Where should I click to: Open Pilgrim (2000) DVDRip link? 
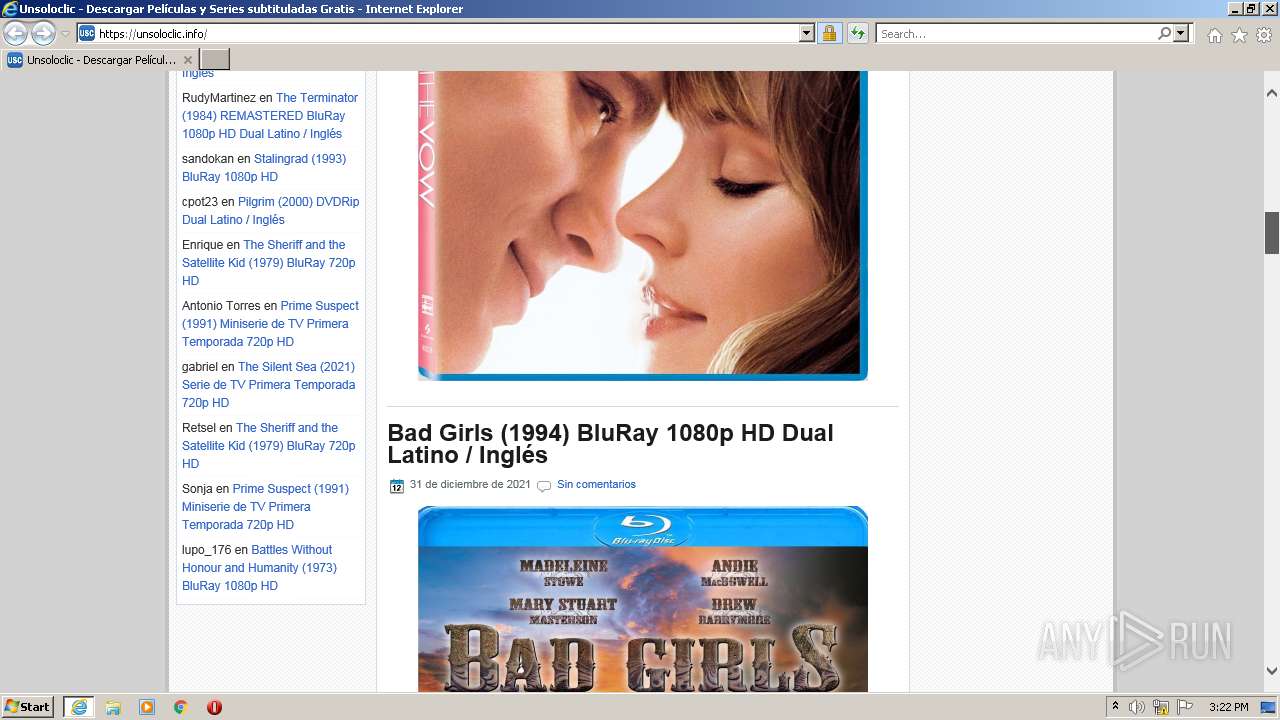click(x=270, y=211)
